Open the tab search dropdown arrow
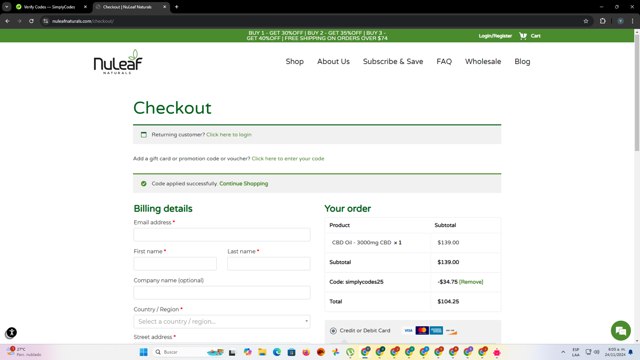 tap(7, 7)
